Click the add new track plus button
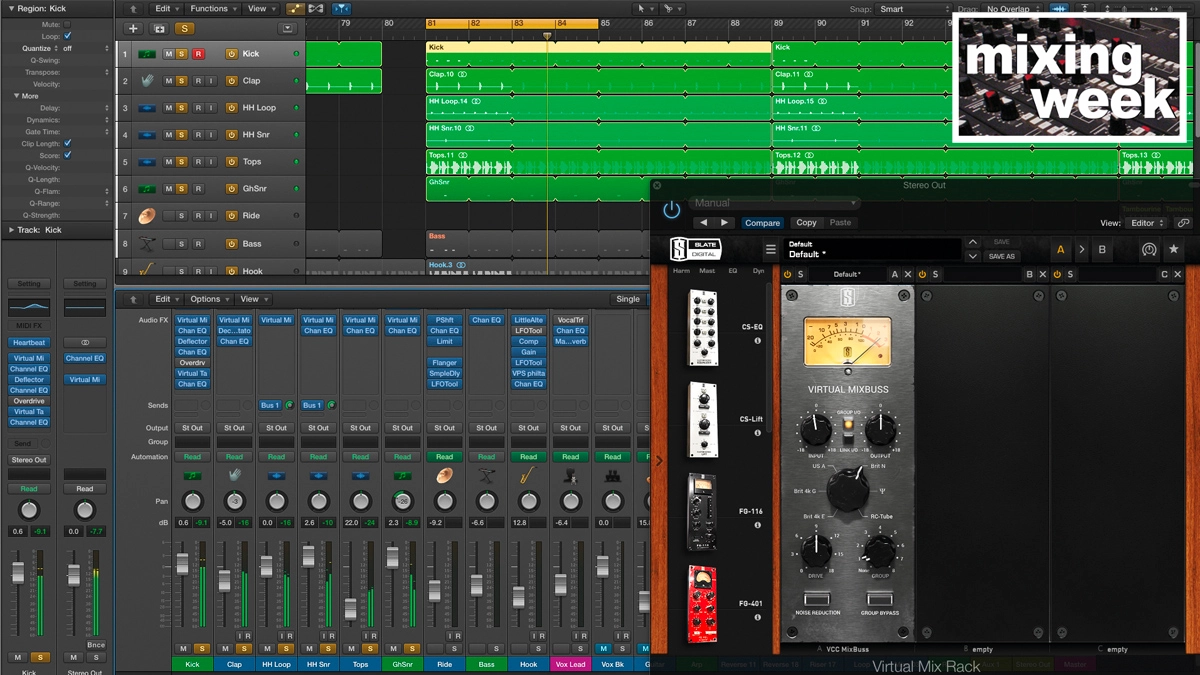Screen dimensions: 1200x675 (133, 29)
